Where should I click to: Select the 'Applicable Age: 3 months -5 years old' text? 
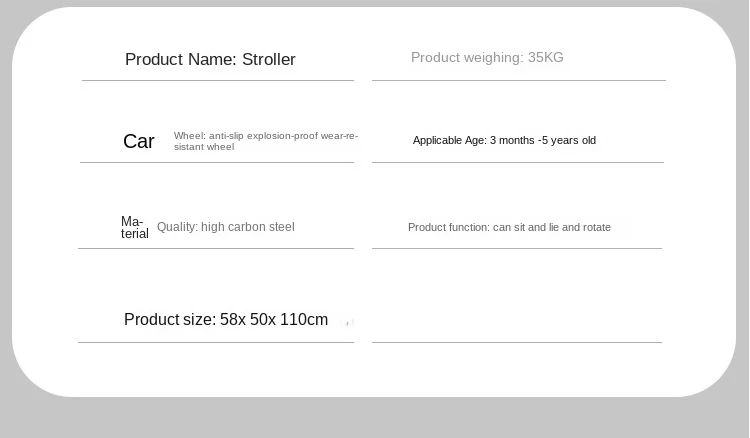click(x=504, y=140)
